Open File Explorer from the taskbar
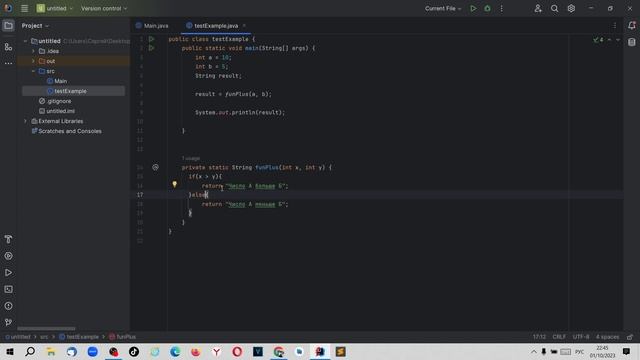 (51, 351)
